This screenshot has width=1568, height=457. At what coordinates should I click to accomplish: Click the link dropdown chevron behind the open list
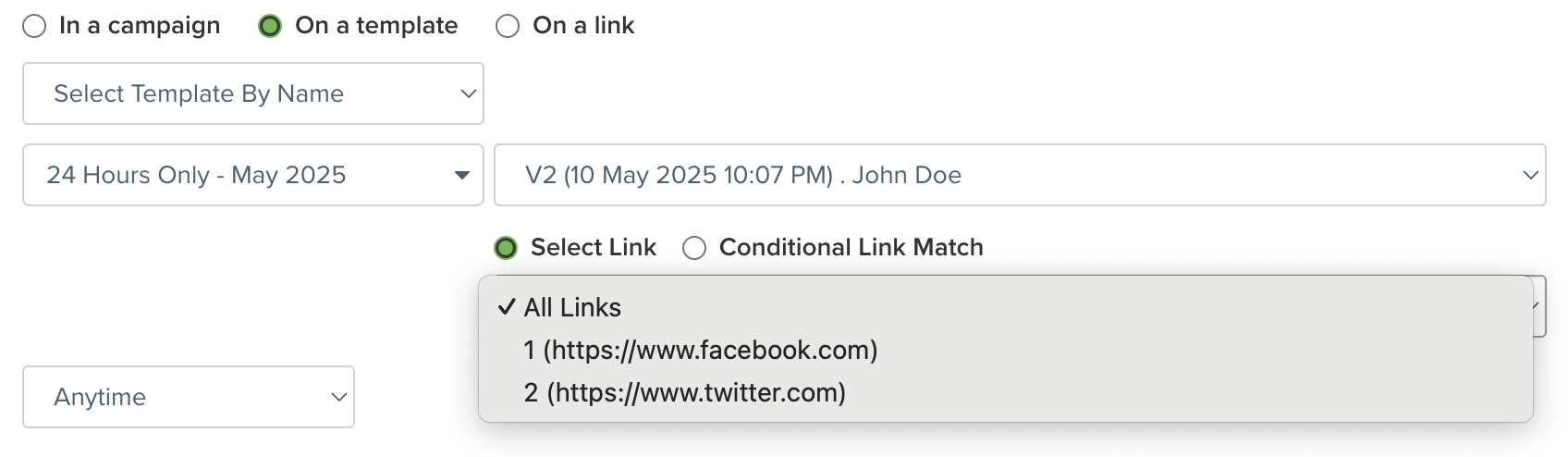click(x=1538, y=306)
